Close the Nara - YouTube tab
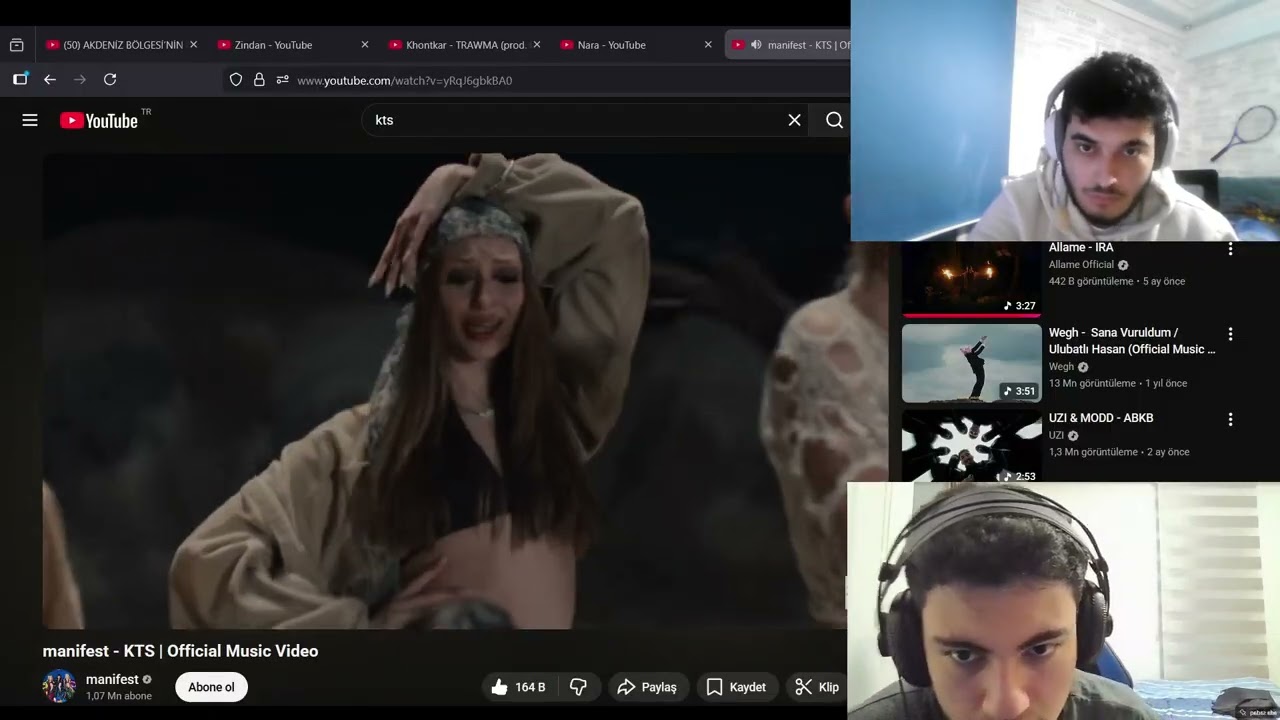Screen dimensions: 1280x720 pos(708,45)
